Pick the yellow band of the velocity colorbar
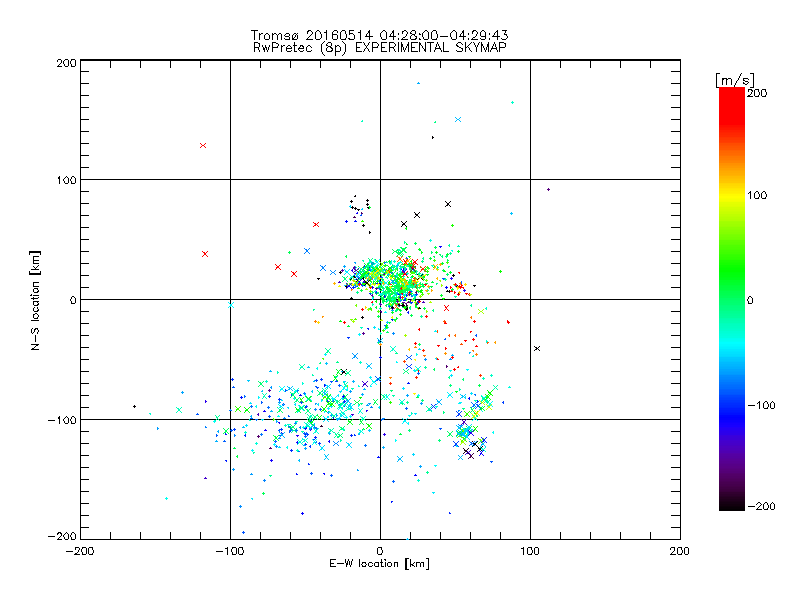 tap(732, 195)
